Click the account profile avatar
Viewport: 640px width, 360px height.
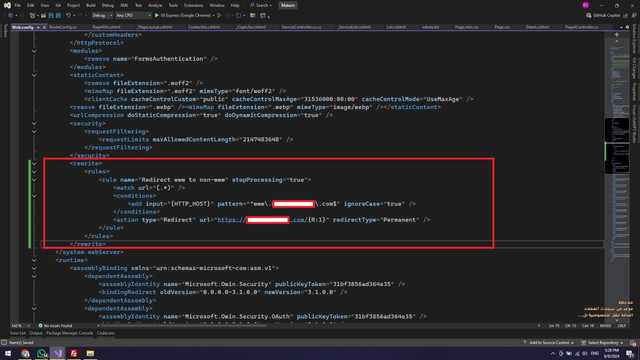point(586,5)
